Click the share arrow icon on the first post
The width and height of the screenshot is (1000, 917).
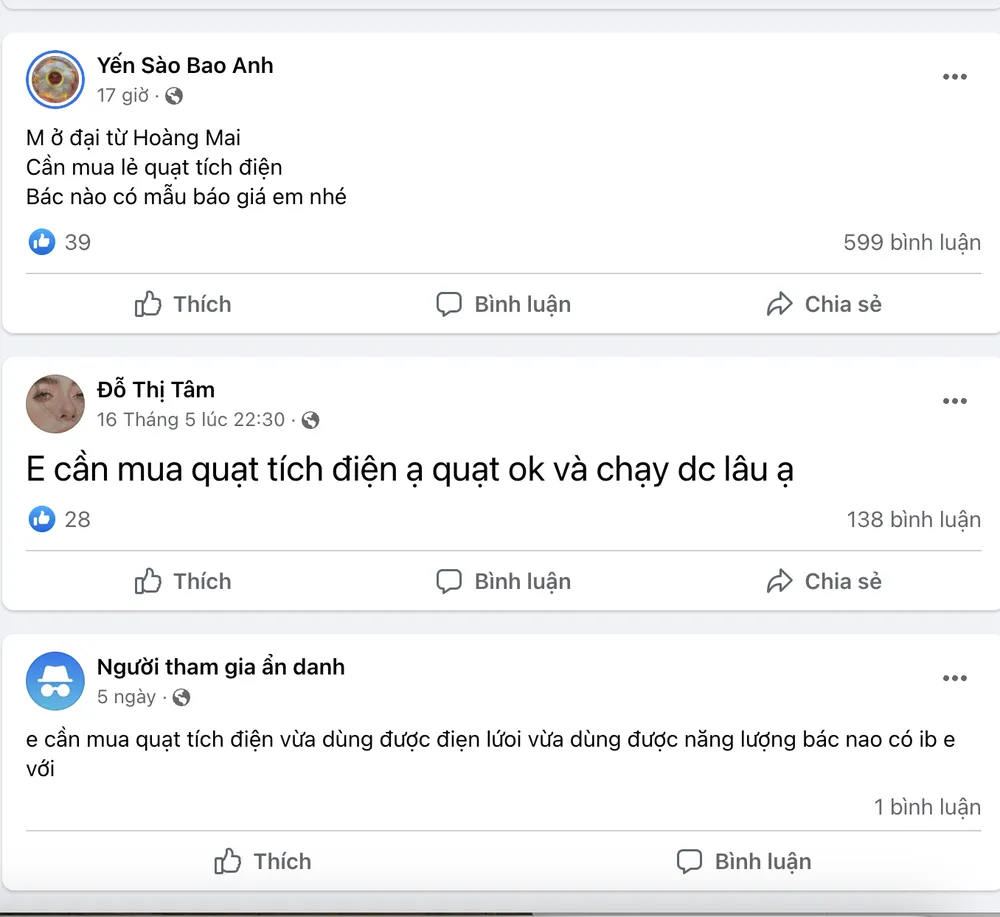pos(779,304)
